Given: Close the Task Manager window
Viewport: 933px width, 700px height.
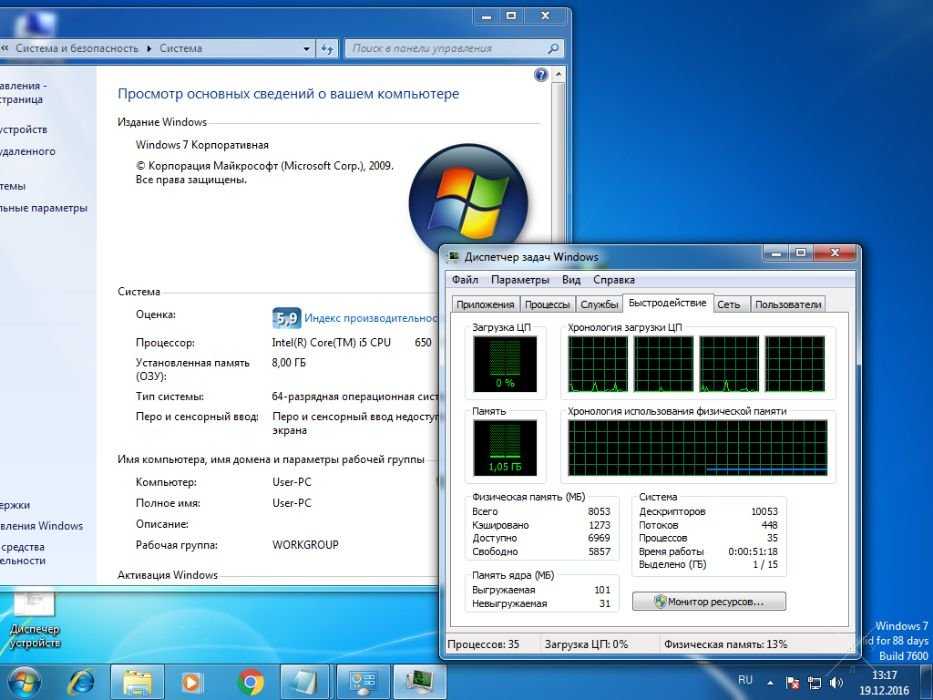Looking at the screenshot, I should pos(835,253).
